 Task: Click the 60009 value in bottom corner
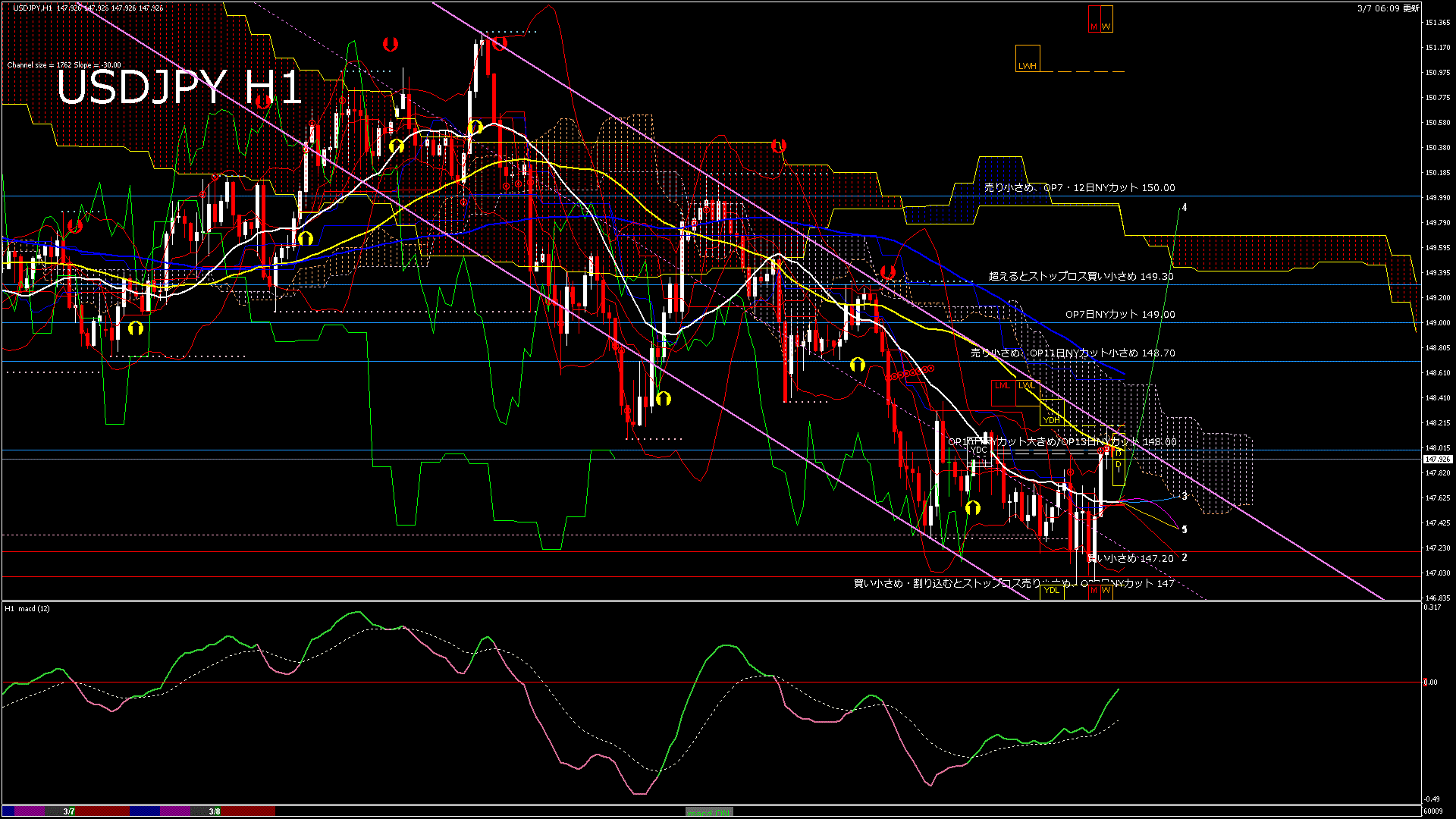coord(1433,811)
